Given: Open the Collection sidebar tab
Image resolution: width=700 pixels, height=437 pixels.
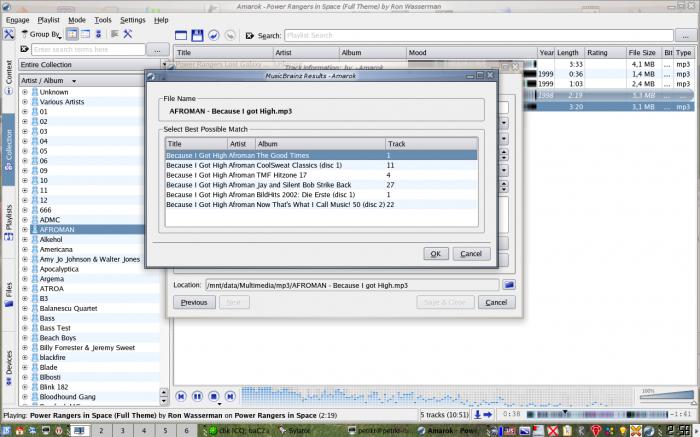Looking at the screenshot, I should coord(8,150).
